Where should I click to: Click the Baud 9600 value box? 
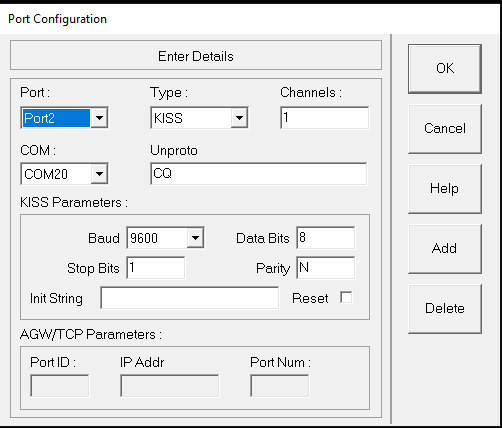[x=157, y=238]
